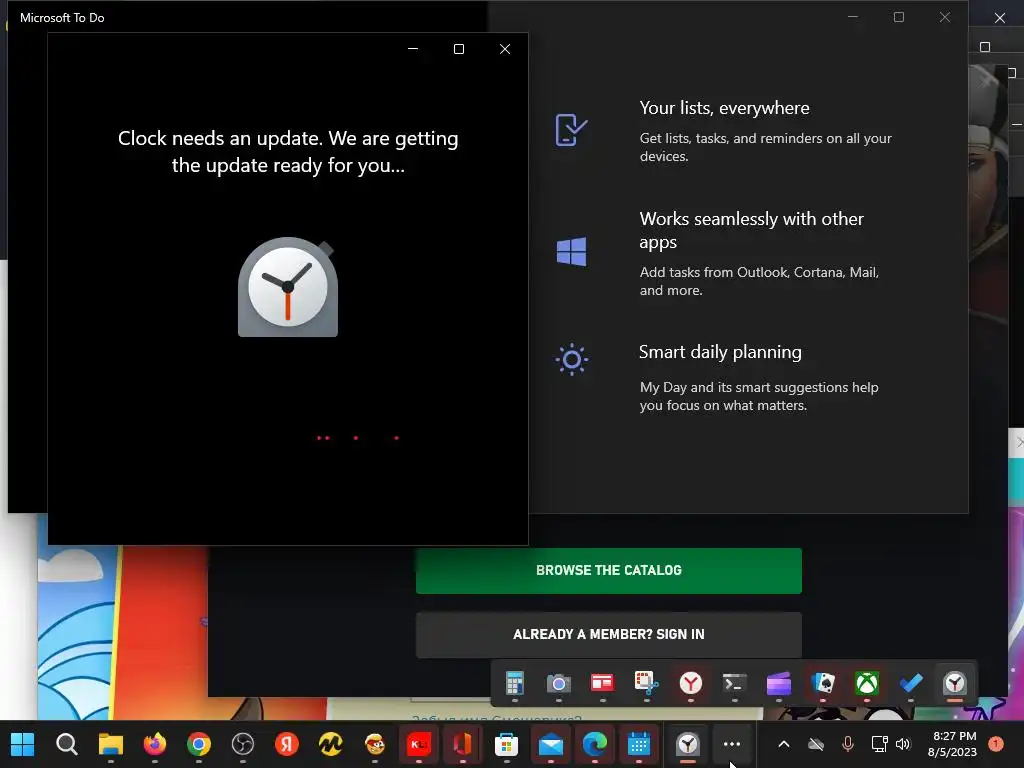This screenshot has height=768, width=1024.
Task: Open the network tray icon
Action: [x=879, y=744]
